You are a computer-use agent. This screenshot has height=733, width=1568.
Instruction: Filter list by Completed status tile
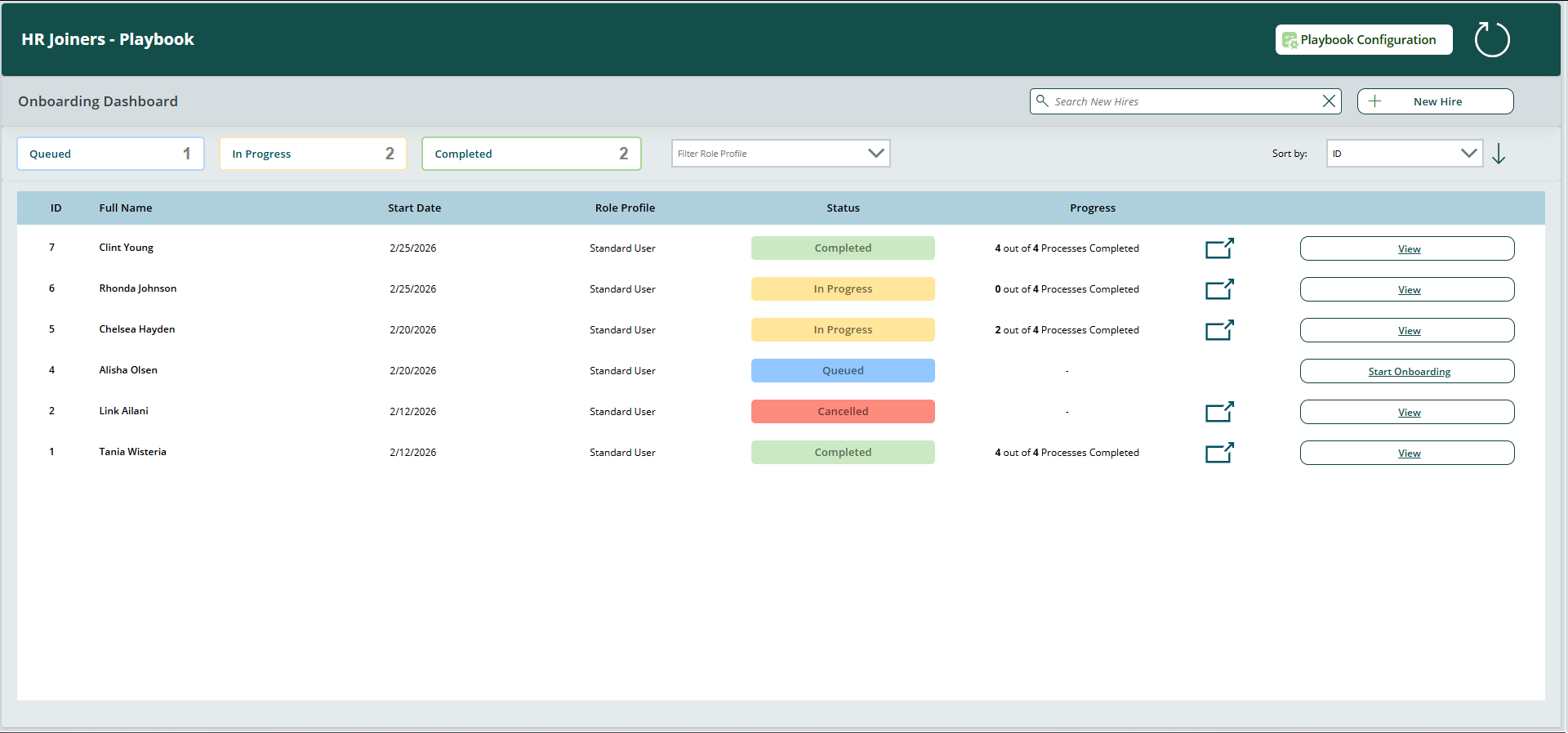[531, 154]
